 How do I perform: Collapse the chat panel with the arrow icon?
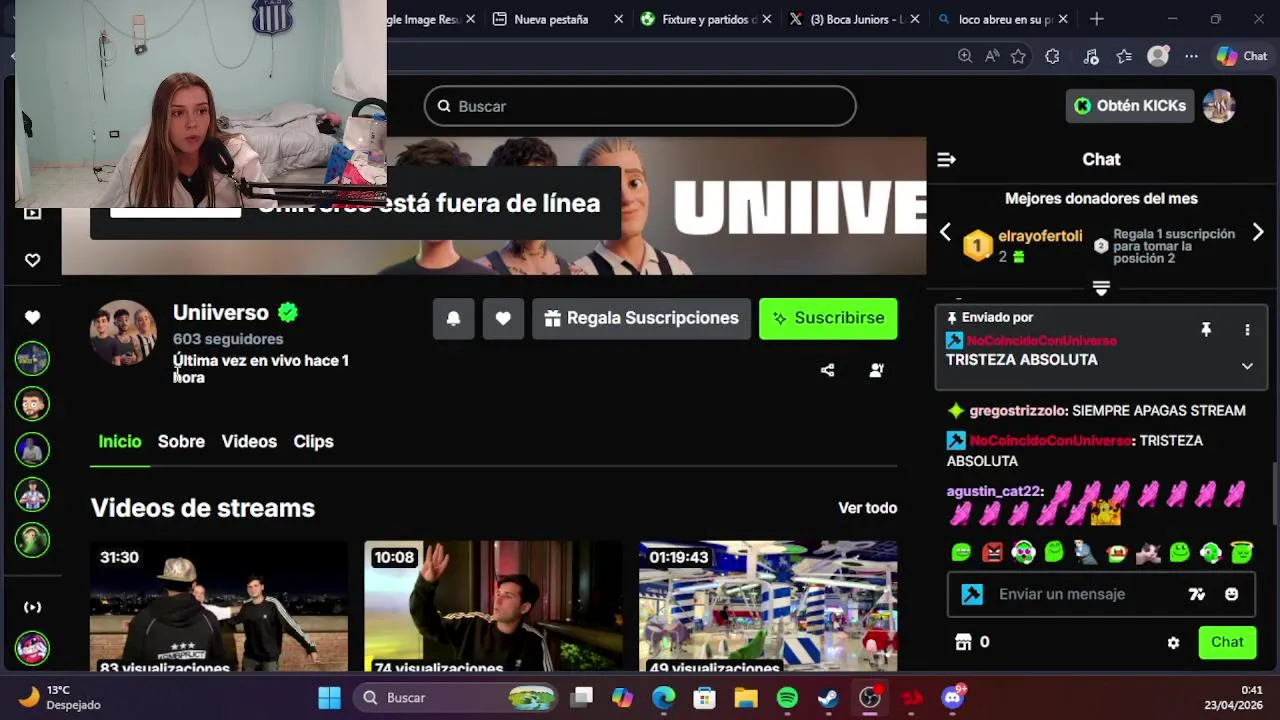(x=946, y=160)
